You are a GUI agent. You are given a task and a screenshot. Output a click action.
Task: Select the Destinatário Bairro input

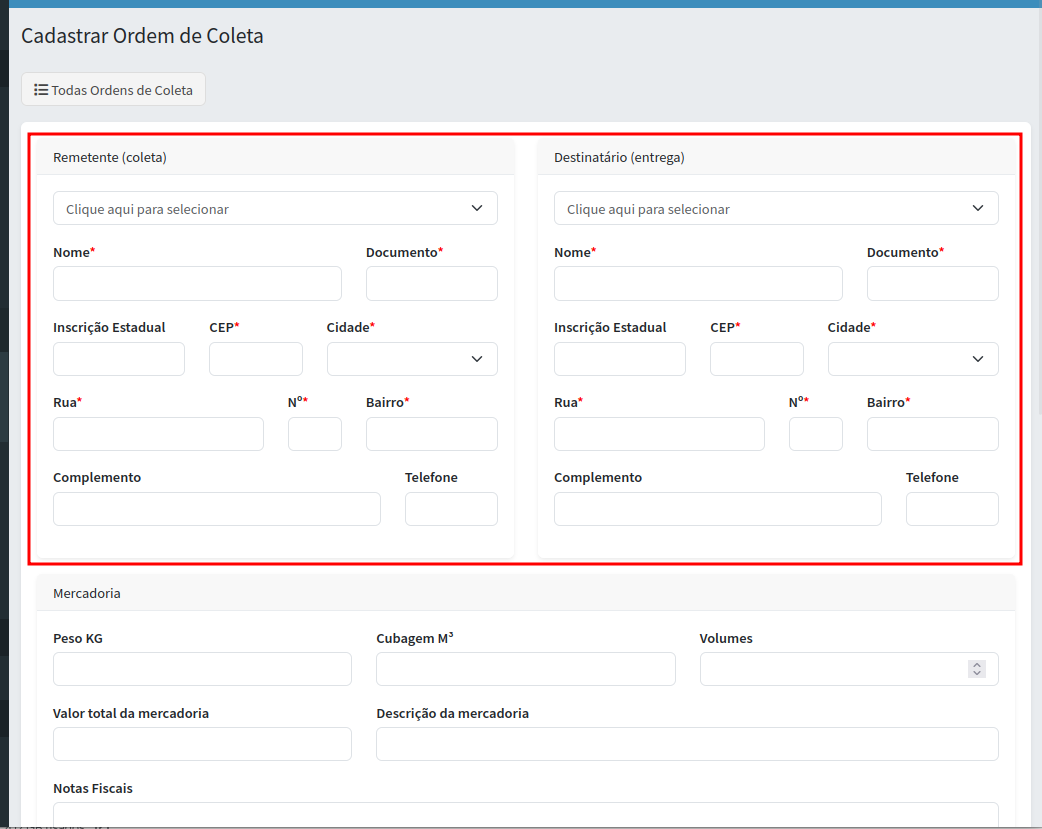coord(932,434)
